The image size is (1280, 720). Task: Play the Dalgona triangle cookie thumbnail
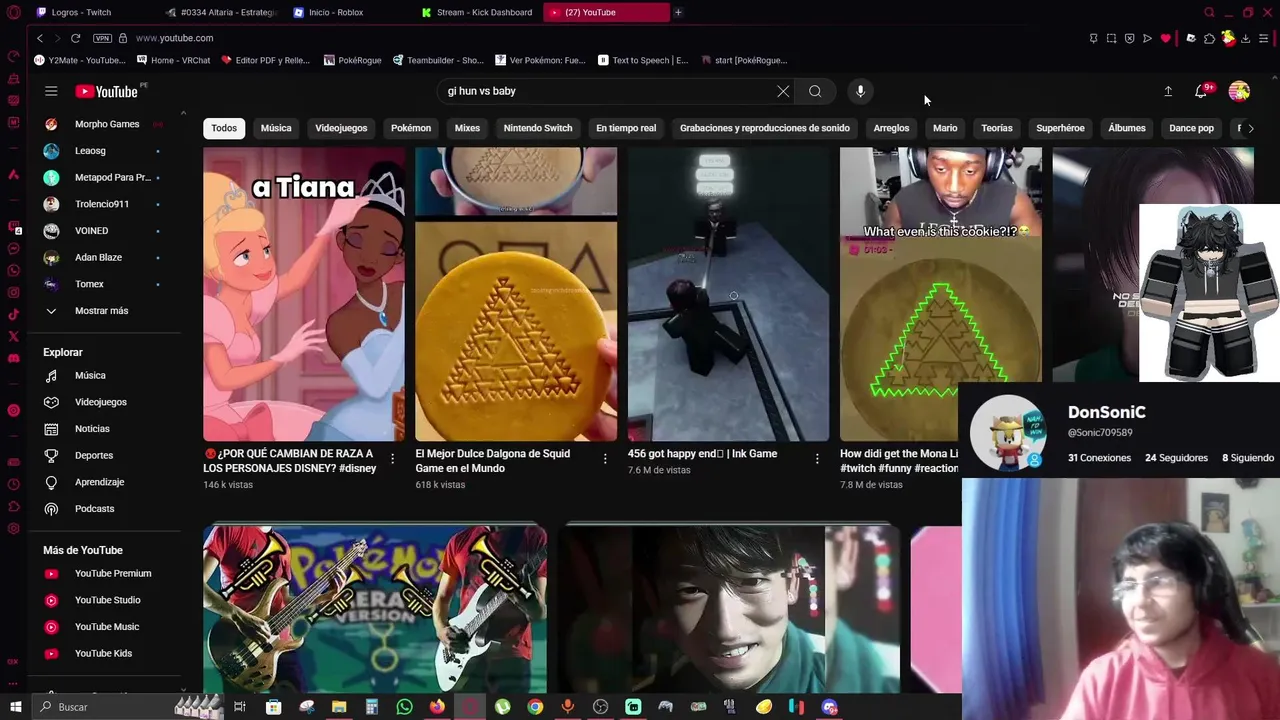click(x=516, y=294)
